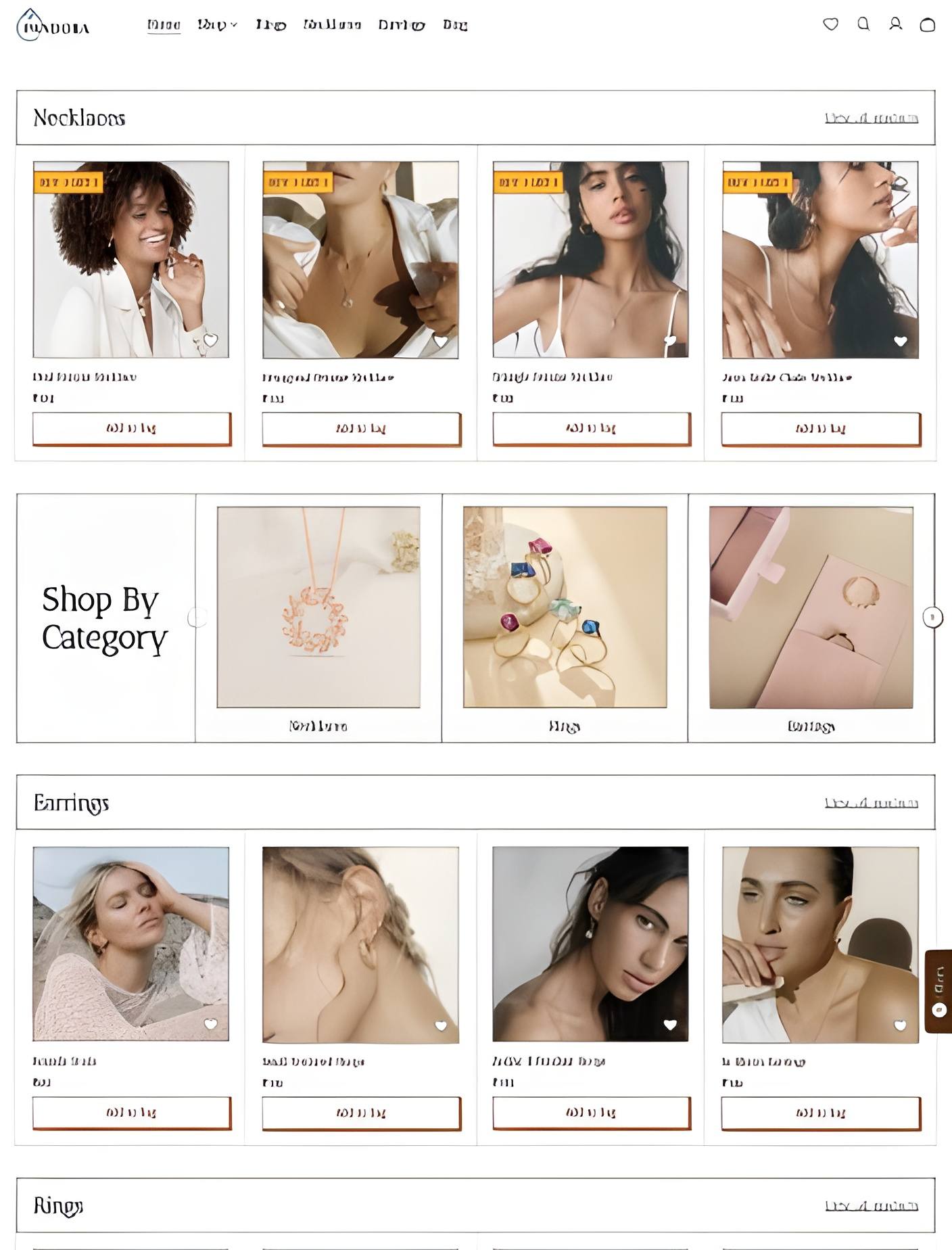Image resolution: width=952 pixels, height=1250 pixels.
Task: Open view-all link in Earrings section header
Action: point(871,803)
